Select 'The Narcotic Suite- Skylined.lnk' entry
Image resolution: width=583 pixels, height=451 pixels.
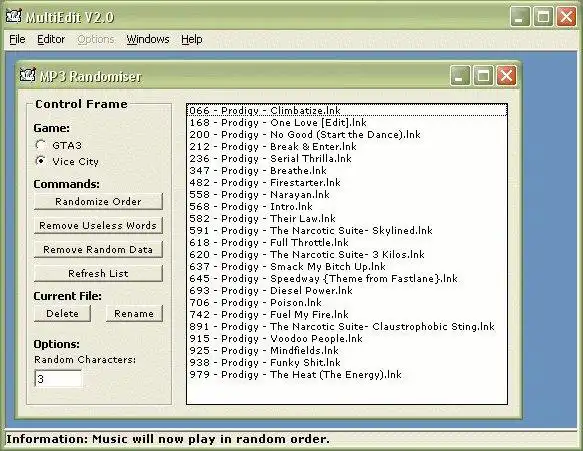347,231
